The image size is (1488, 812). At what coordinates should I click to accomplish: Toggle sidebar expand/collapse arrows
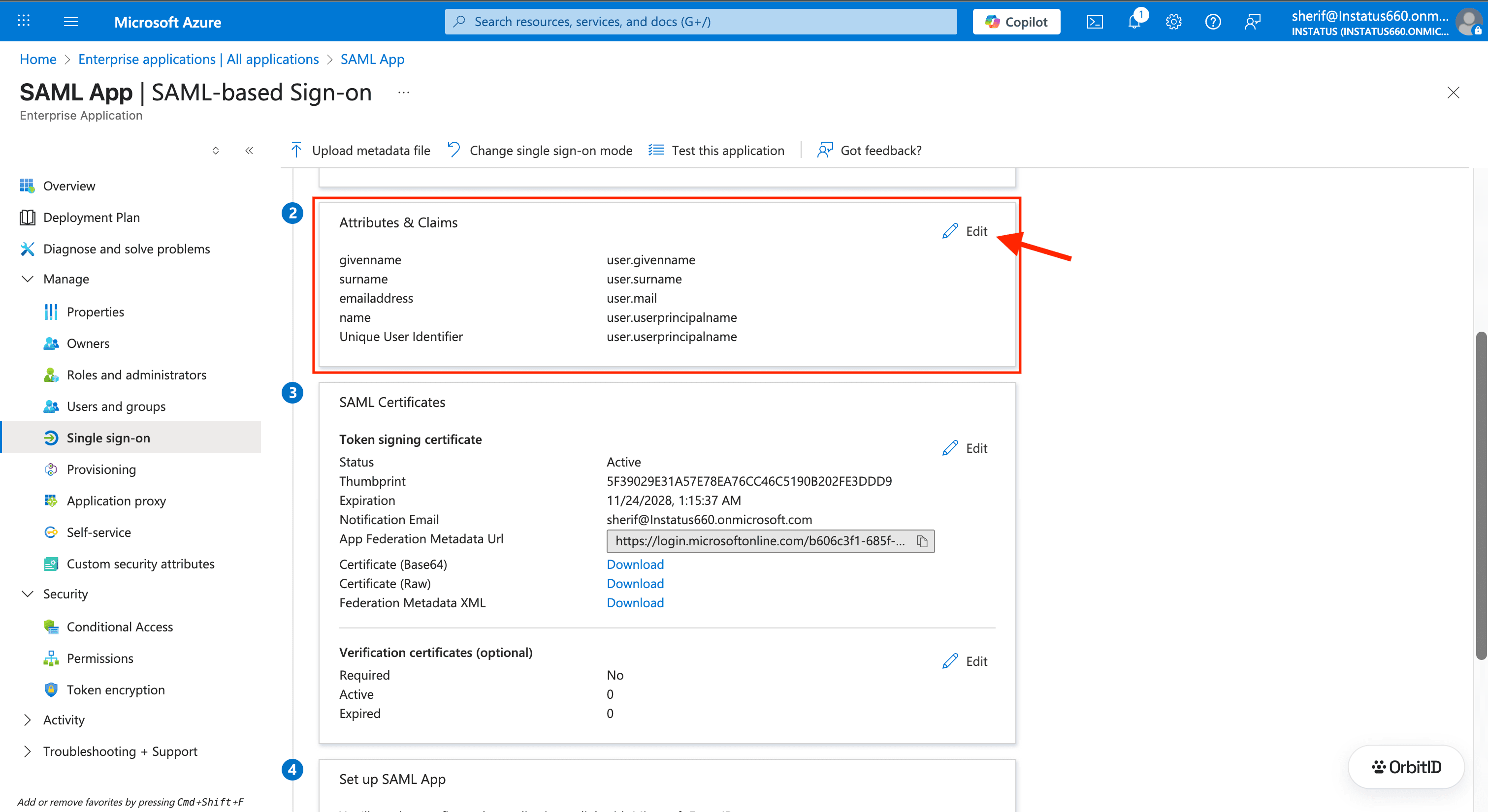216,151
